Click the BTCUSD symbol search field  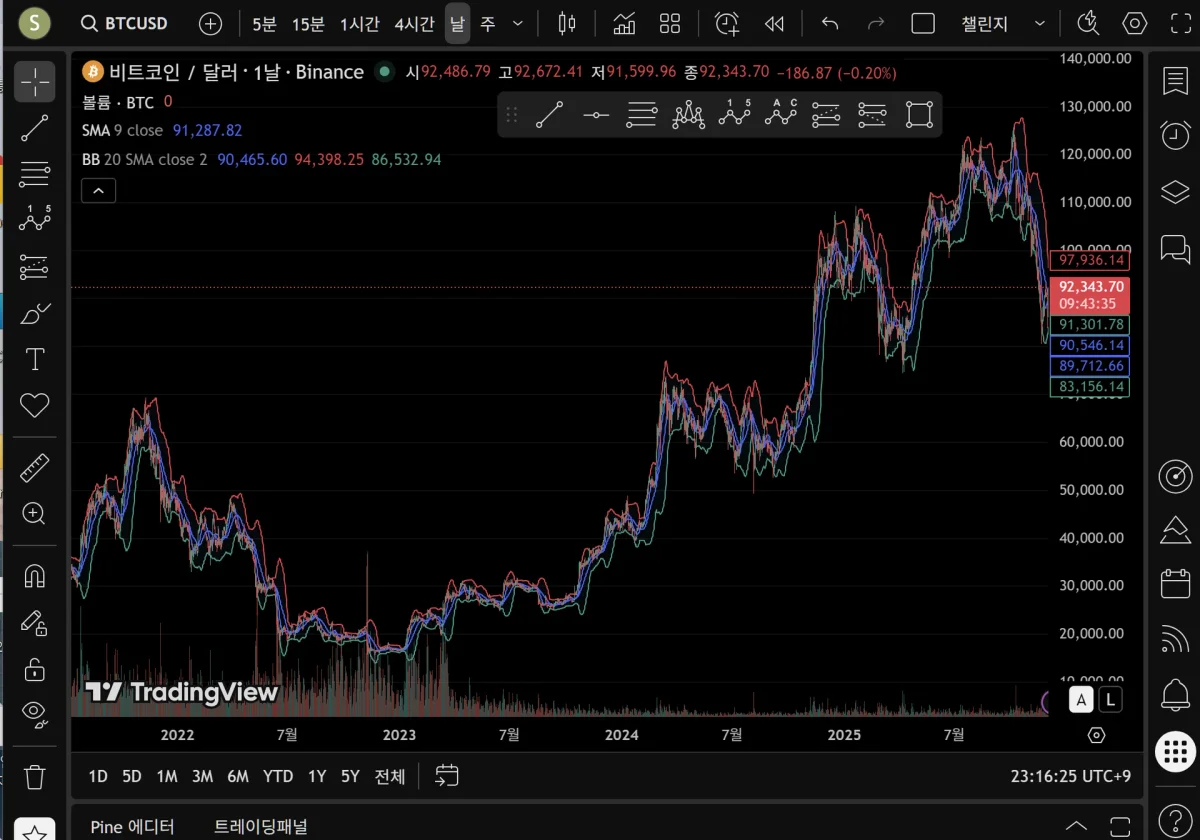pyautogui.click(x=125, y=23)
